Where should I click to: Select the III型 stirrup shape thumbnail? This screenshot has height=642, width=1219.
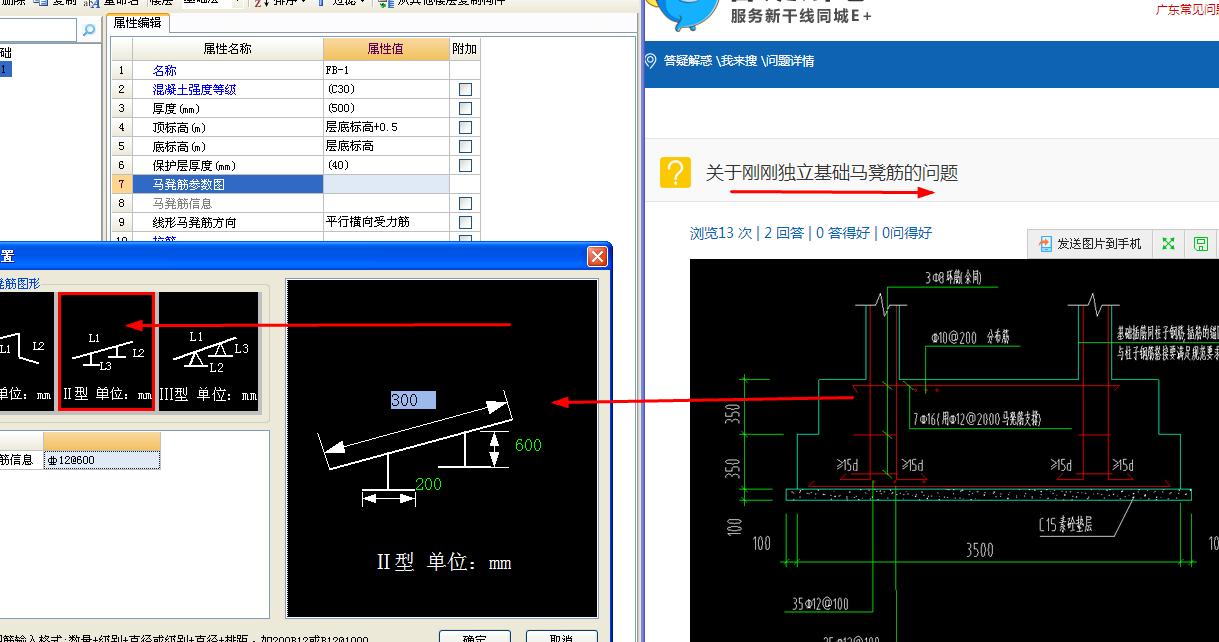click(x=209, y=352)
